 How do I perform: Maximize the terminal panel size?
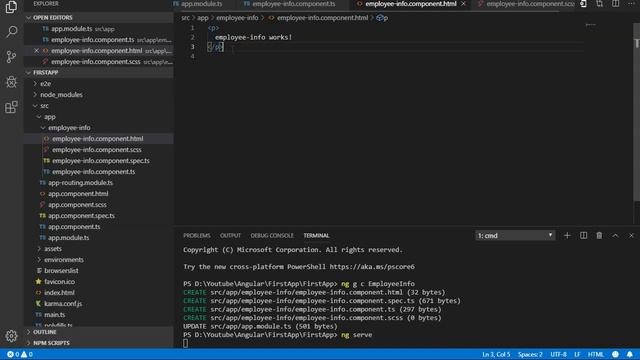click(615, 236)
